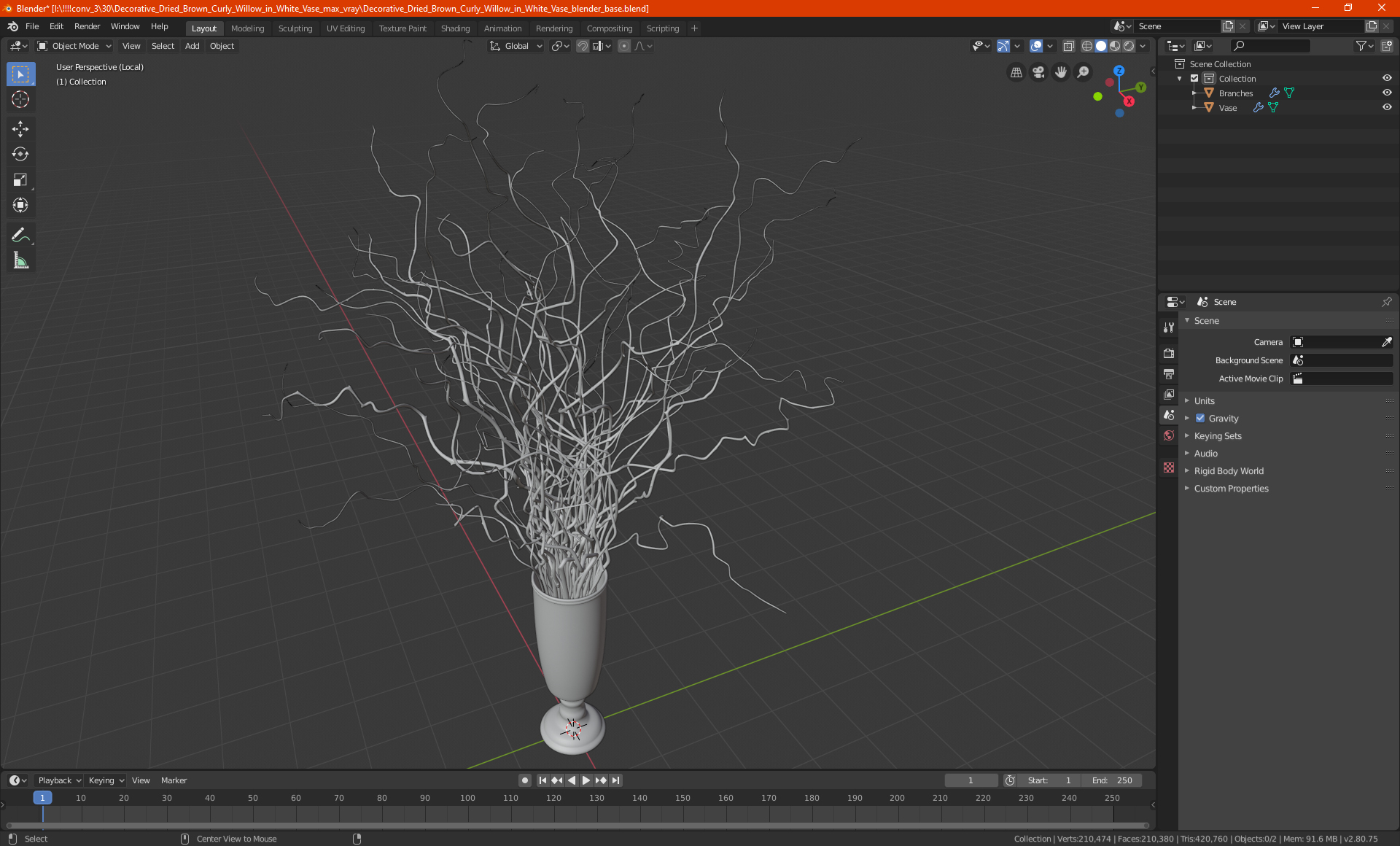The height and width of the screenshot is (846, 1400).
Task: Select the Rotate tool
Action: click(20, 154)
